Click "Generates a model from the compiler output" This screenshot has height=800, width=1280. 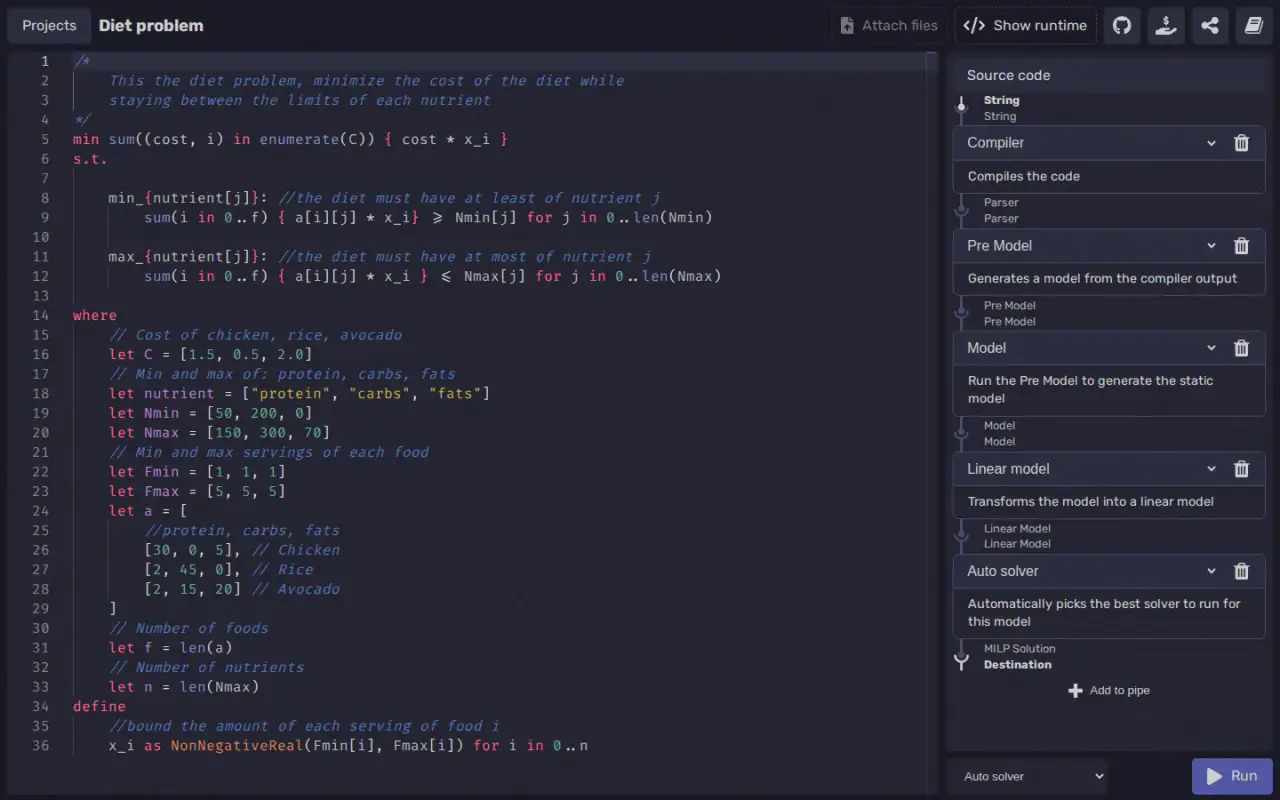(1102, 278)
